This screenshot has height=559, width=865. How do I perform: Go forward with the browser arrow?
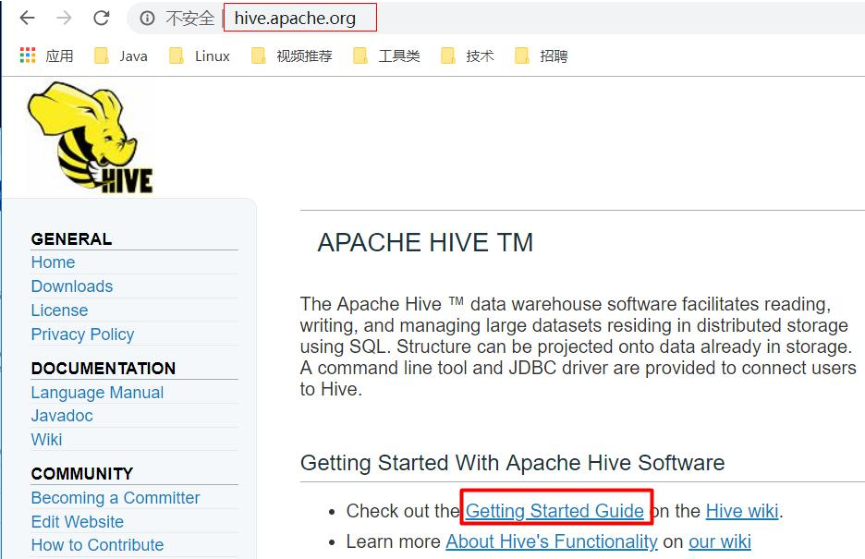click(64, 18)
